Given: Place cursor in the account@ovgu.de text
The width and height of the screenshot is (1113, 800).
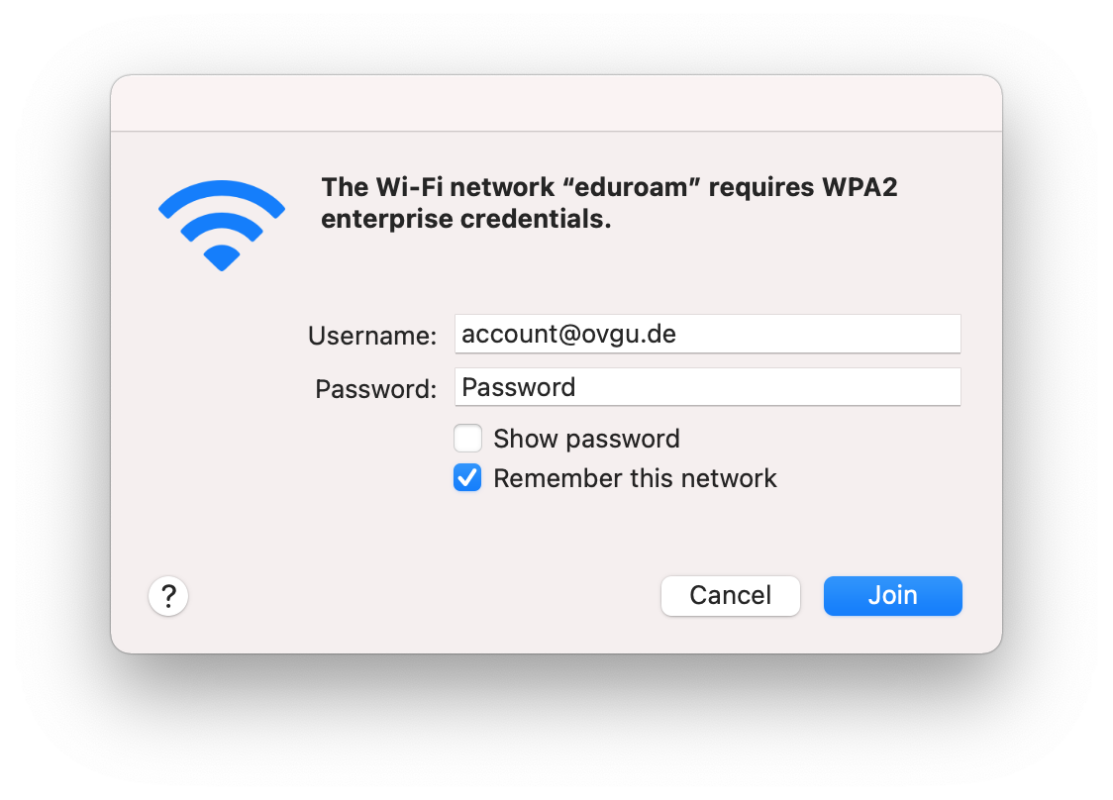Looking at the screenshot, I should pyautogui.click(x=568, y=334).
